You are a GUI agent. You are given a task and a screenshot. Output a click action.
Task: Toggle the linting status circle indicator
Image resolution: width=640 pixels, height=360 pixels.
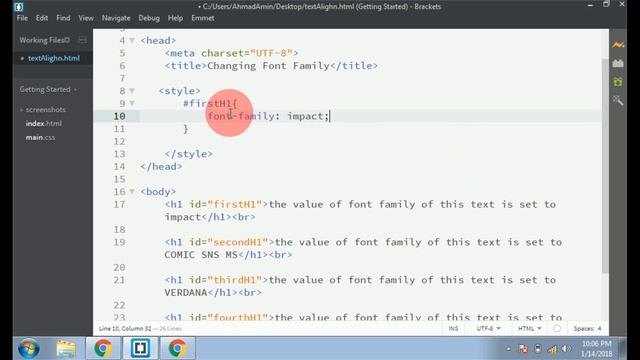coord(557,329)
